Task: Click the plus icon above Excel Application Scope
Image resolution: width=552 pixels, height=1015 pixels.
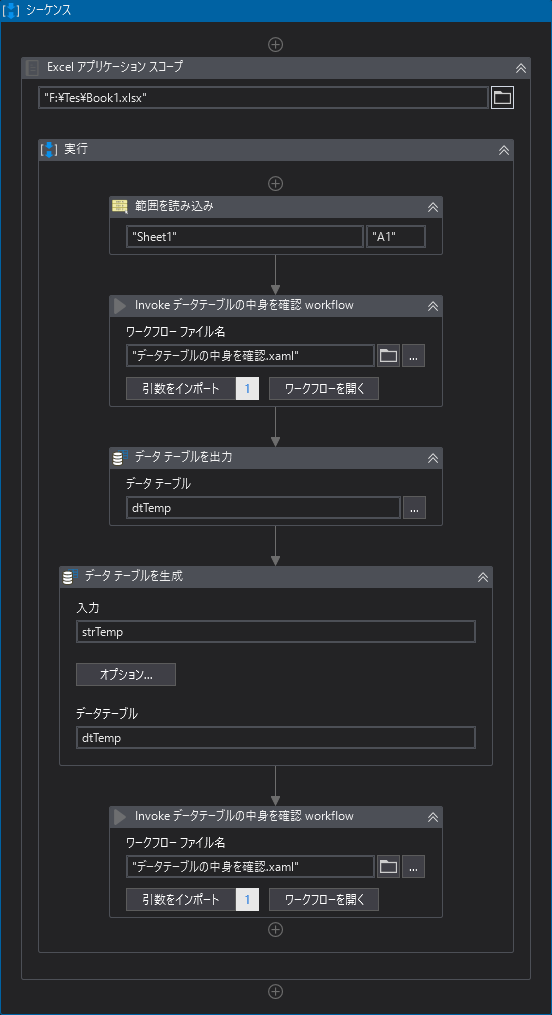Action: [x=276, y=44]
